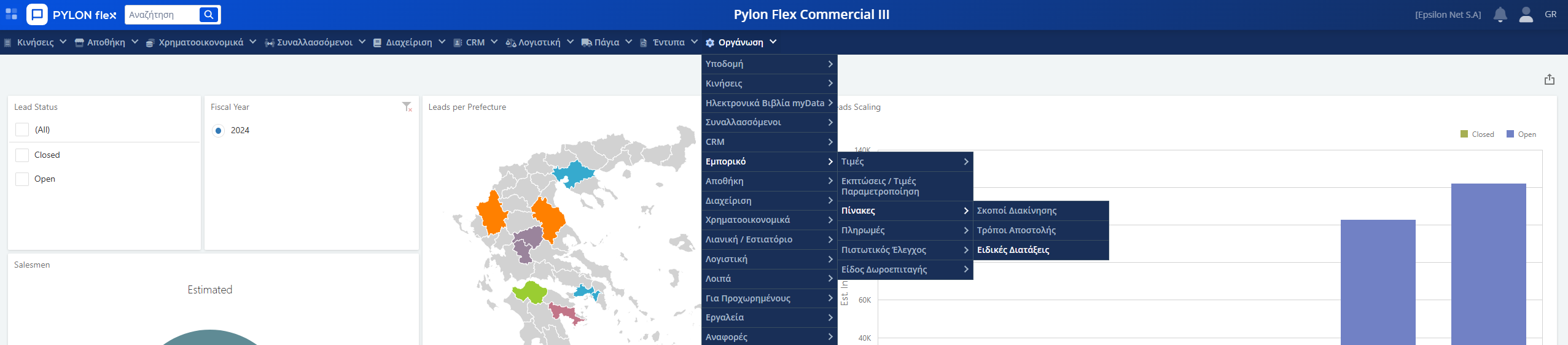
Task: Open the Λοιπά submenu
Action: click(x=769, y=279)
